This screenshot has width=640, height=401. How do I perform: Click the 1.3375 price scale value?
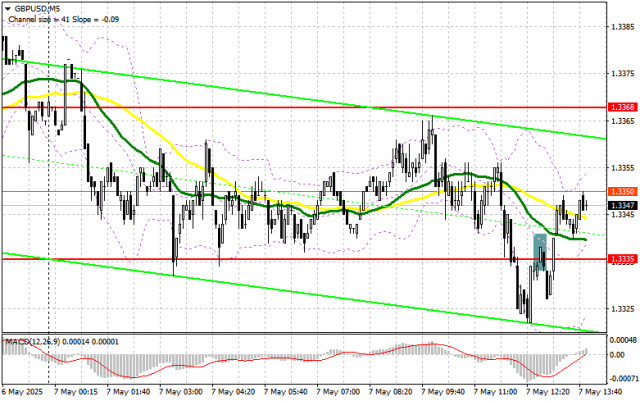(x=622, y=74)
